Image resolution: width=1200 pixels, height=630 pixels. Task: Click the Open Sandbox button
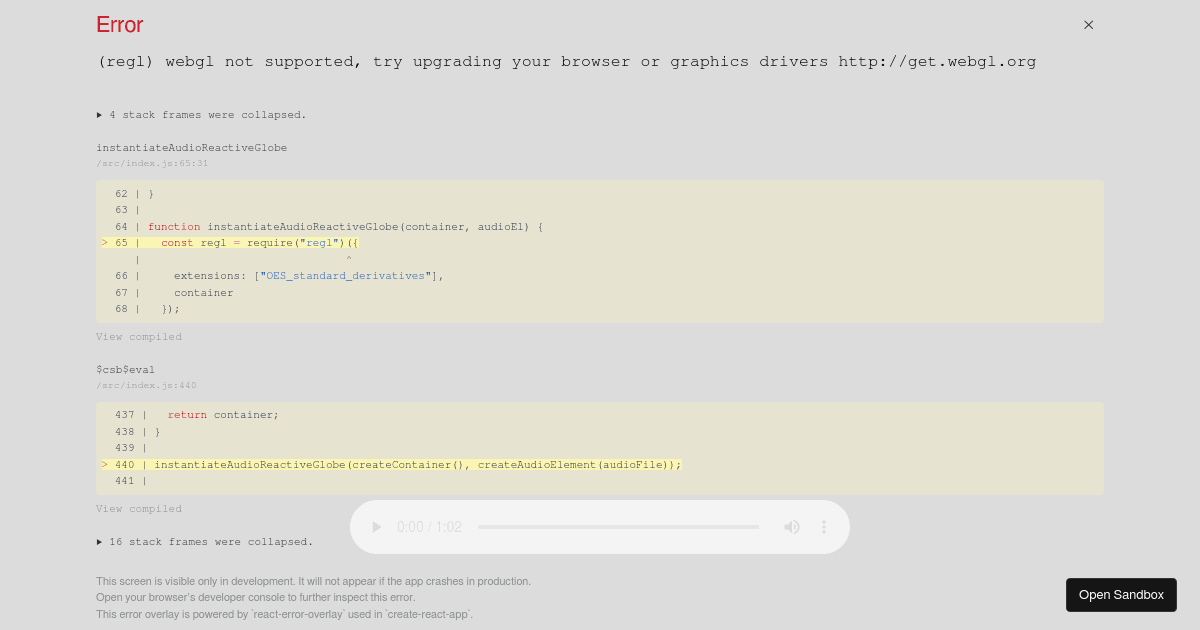click(1121, 594)
